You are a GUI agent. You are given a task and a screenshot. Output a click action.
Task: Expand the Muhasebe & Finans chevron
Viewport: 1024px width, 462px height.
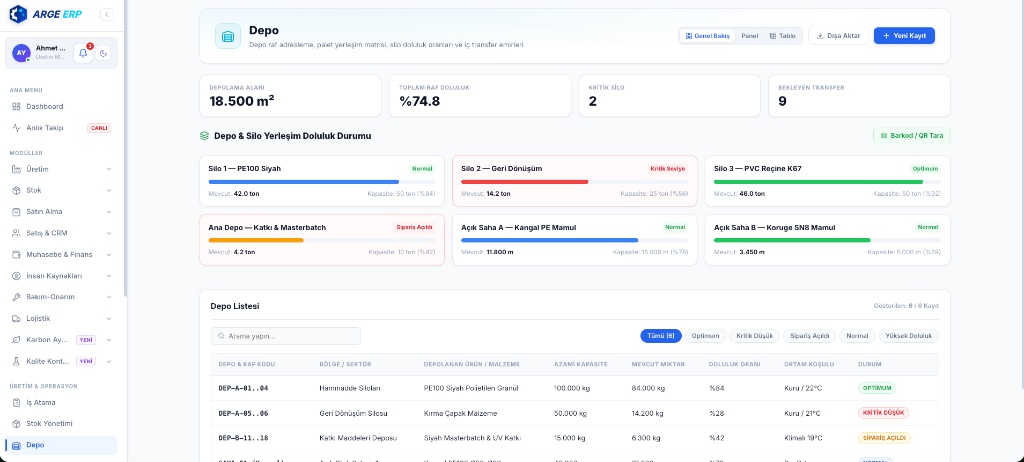(x=108, y=254)
